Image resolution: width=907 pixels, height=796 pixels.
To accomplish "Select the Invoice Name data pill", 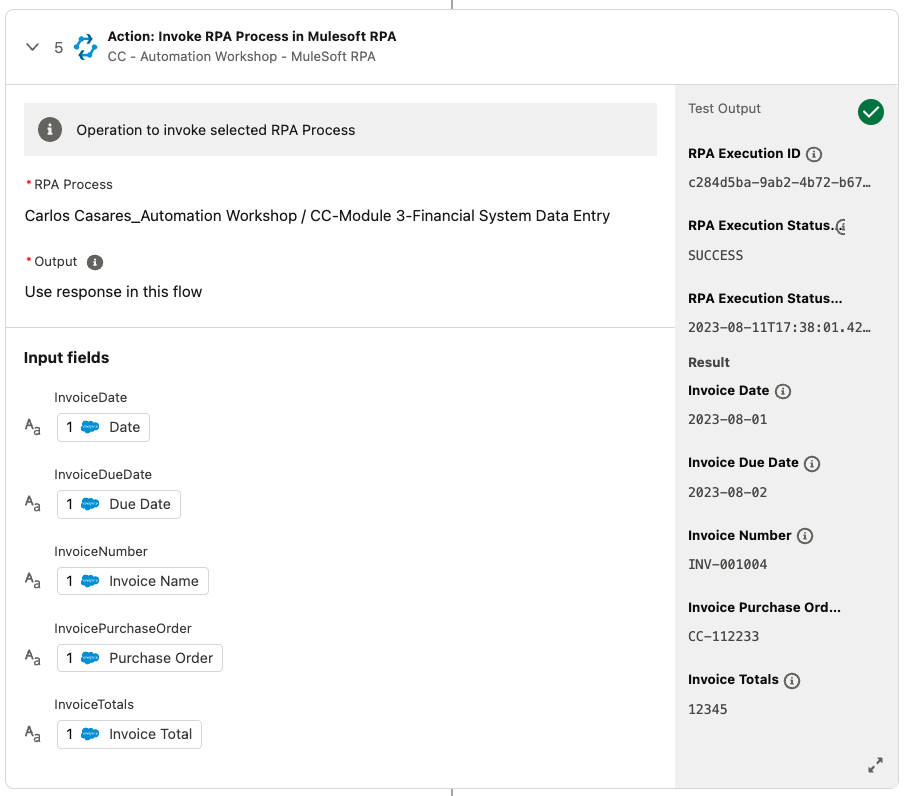I will (x=132, y=581).
